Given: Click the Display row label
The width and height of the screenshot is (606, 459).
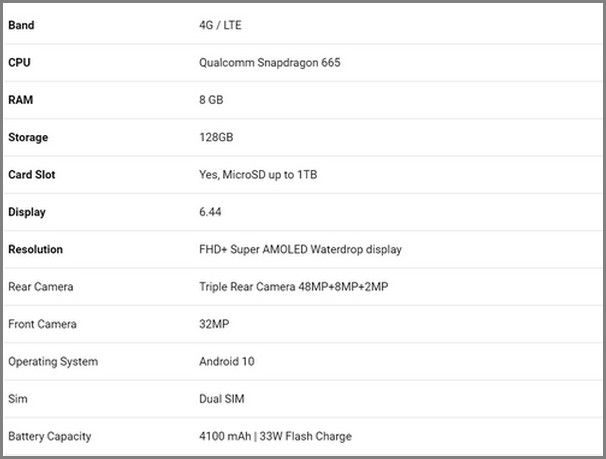Looking at the screenshot, I should click(x=27, y=212).
